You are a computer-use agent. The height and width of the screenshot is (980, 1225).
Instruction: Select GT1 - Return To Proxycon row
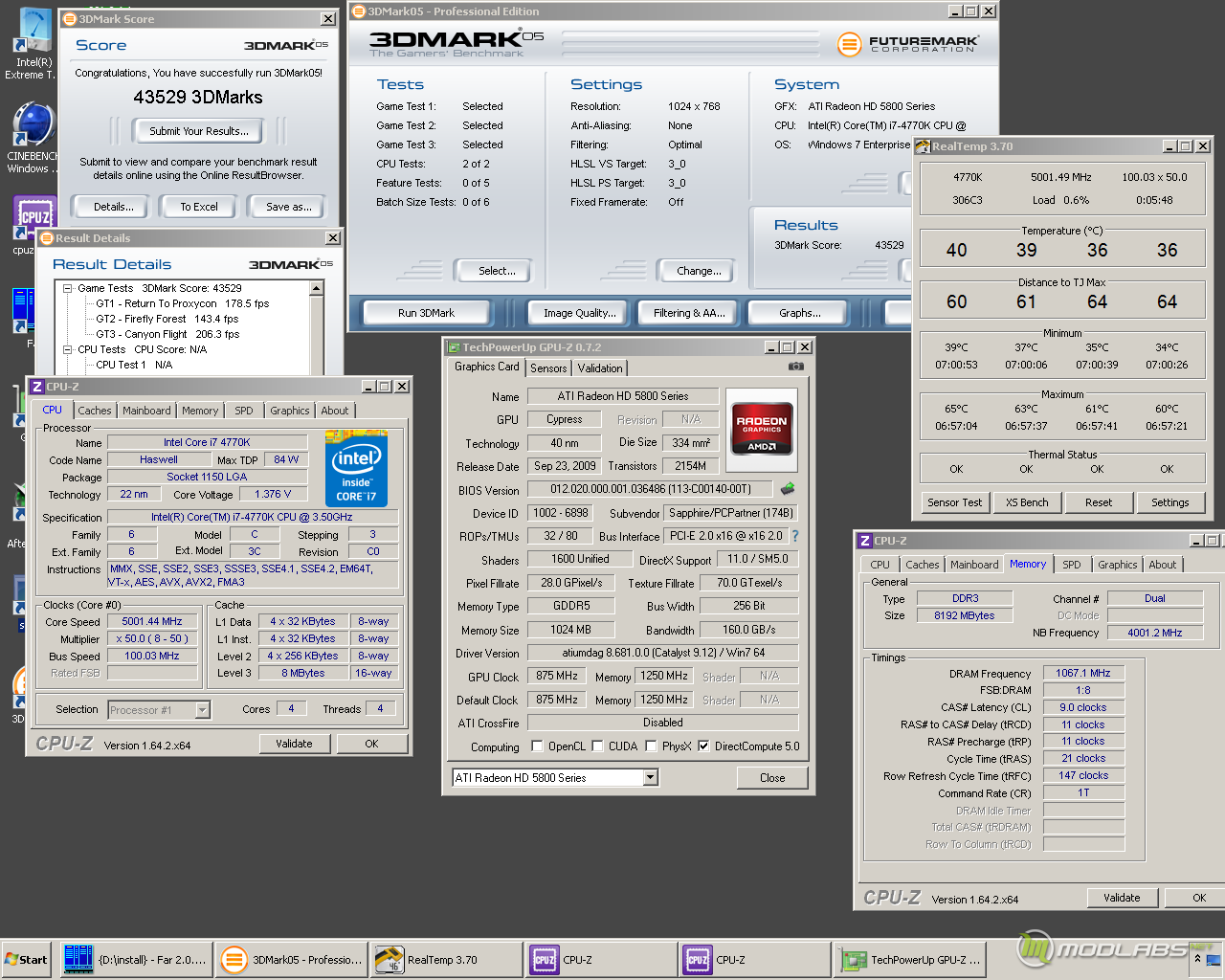pyautogui.click(x=182, y=303)
